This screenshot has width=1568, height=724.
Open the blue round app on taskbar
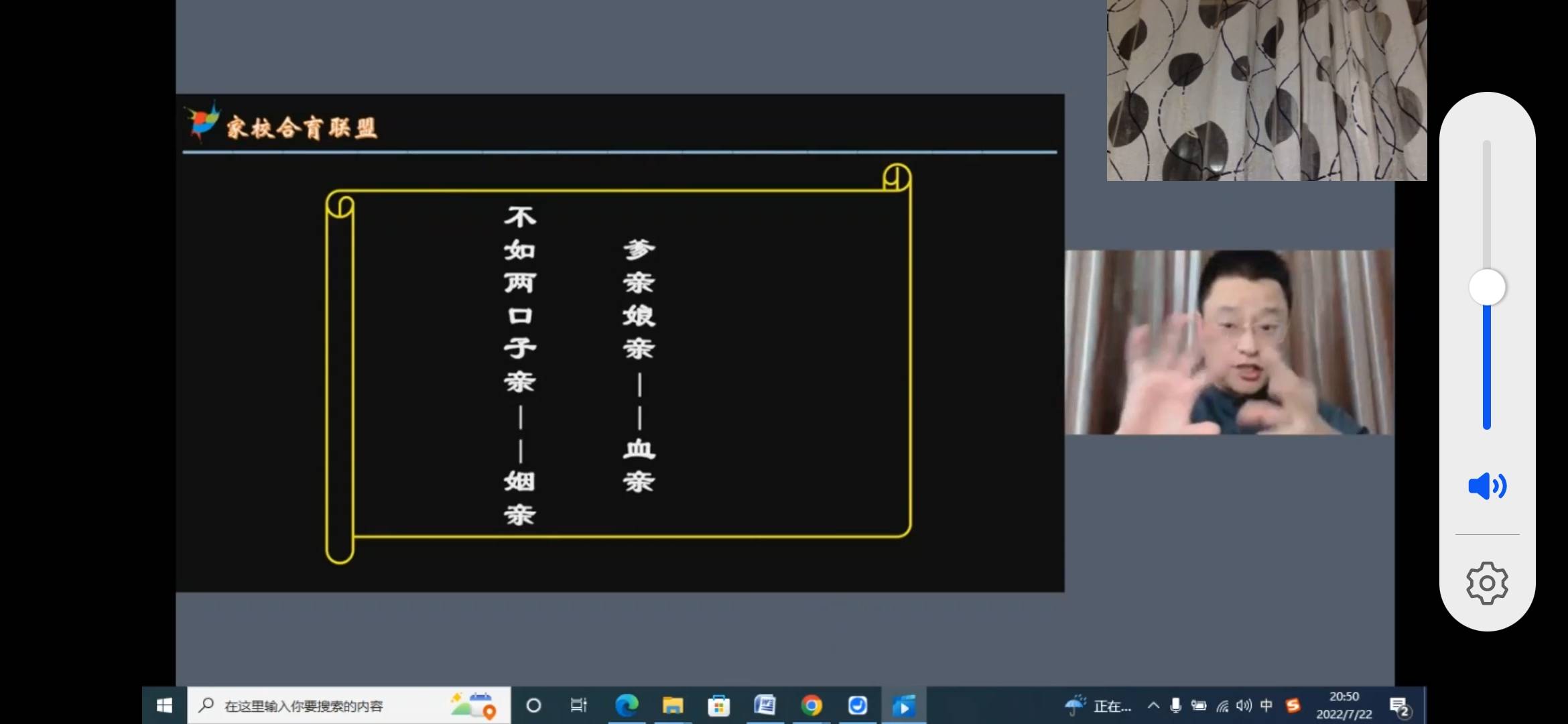pyautogui.click(x=857, y=705)
